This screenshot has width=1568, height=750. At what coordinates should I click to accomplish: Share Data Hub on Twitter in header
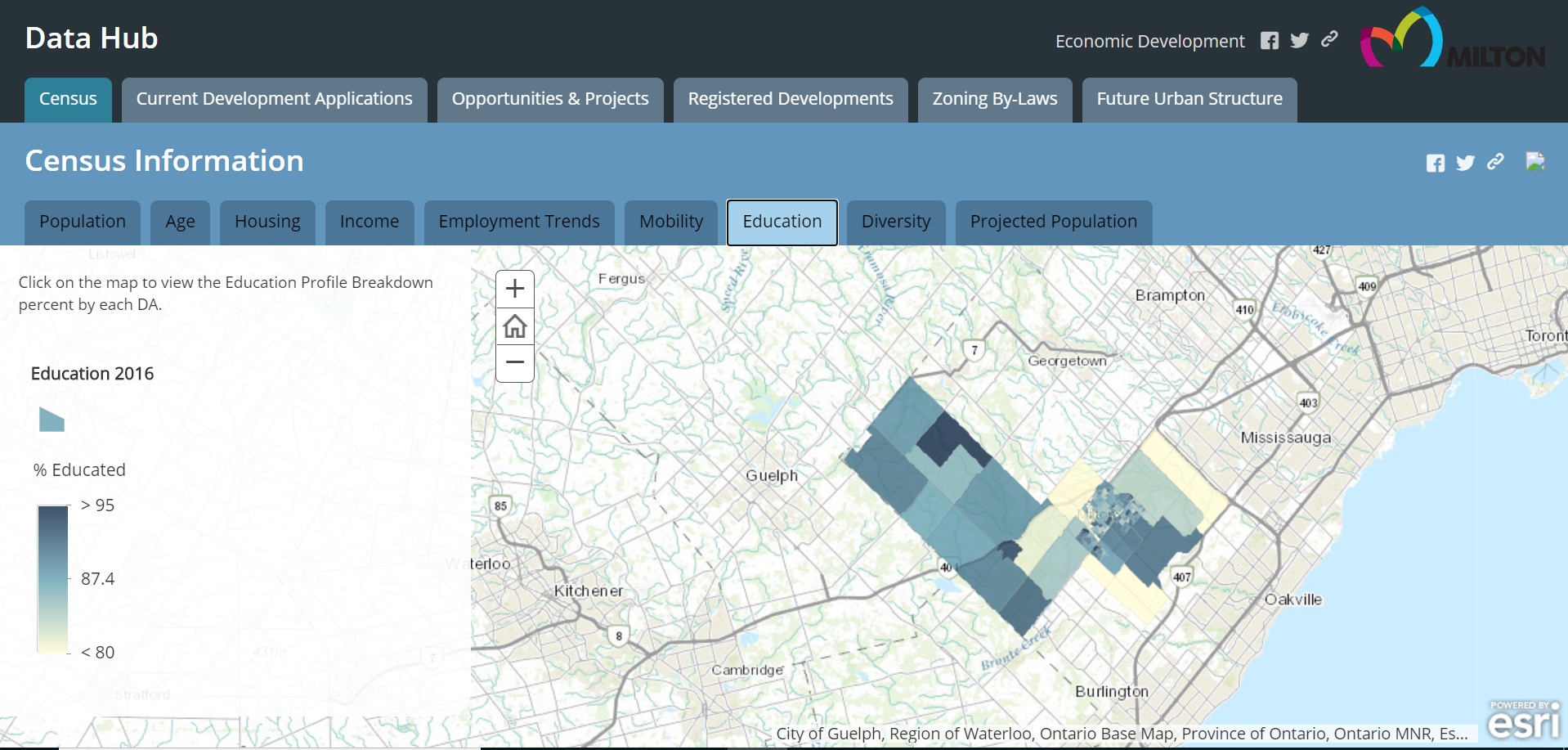pyautogui.click(x=1299, y=40)
